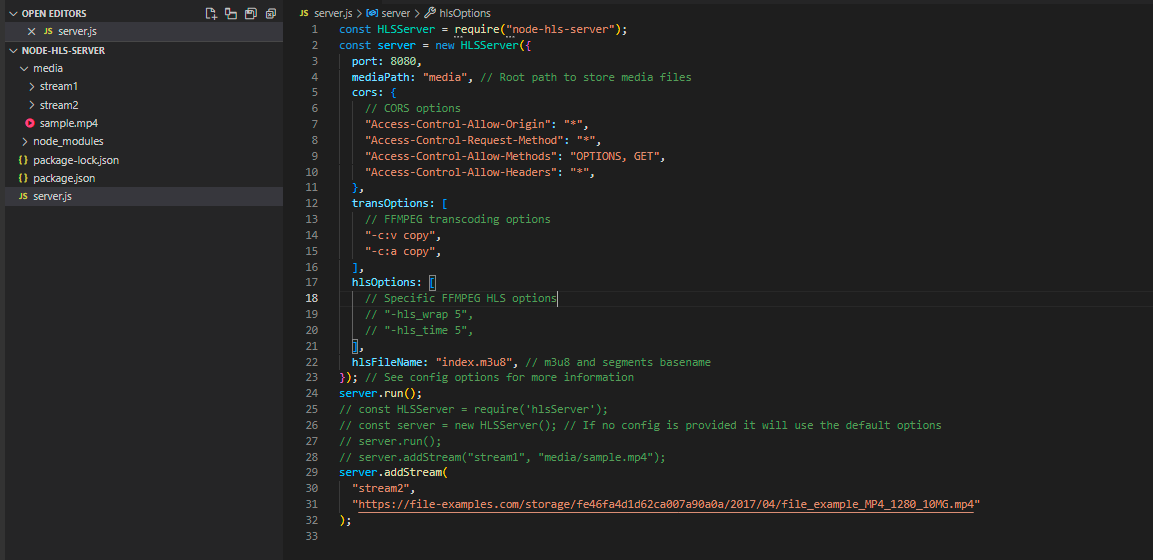Click the commented require('hlsServer') line
Image resolution: width=1153 pixels, height=560 pixels.
(474, 409)
